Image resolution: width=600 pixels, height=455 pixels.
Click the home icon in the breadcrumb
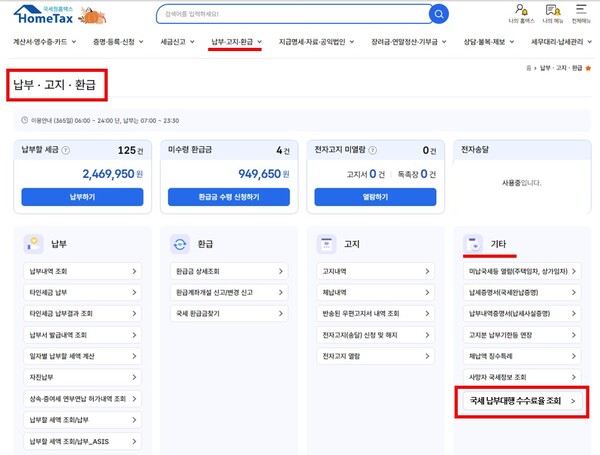click(528, 68)
